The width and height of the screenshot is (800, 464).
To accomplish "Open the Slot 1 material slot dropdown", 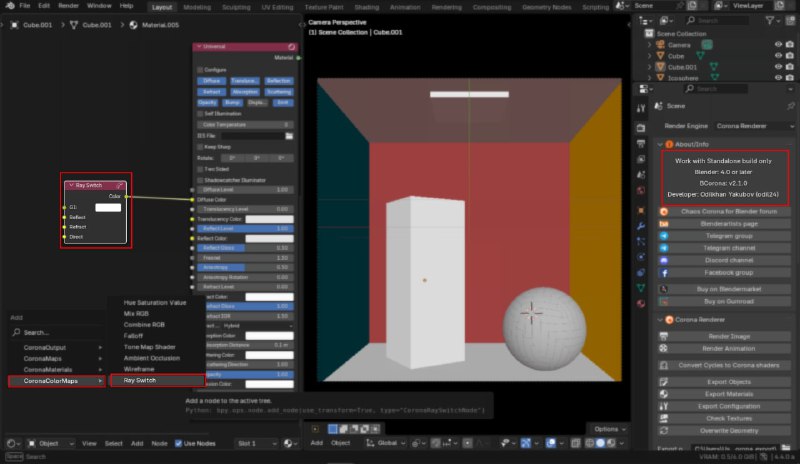I will click(256, 443).
